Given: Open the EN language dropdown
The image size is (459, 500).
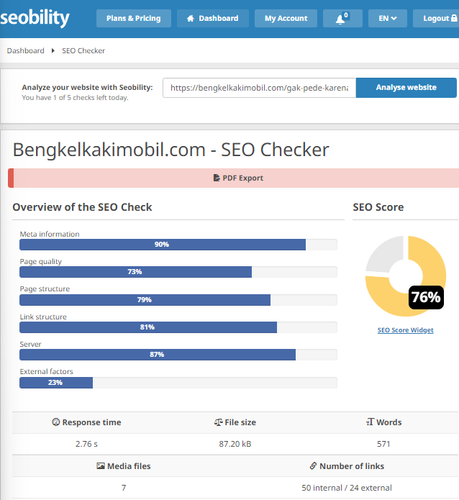Looking at the screenshot, I should click(x=387, y=18).
